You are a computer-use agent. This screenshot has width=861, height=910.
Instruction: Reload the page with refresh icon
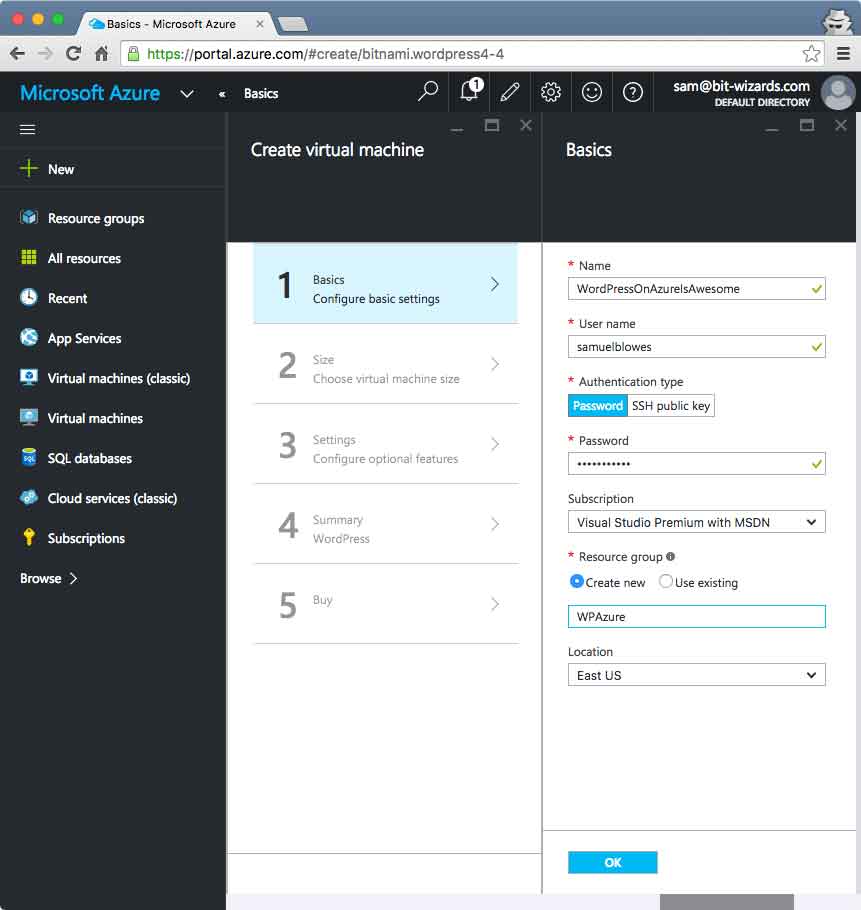pyautogui.click(x=73, y=54)
